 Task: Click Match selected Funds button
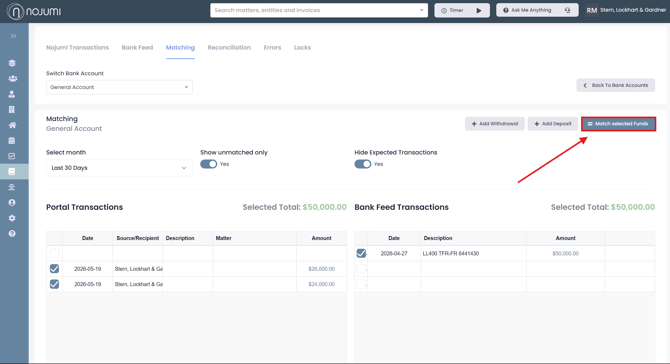618,124
